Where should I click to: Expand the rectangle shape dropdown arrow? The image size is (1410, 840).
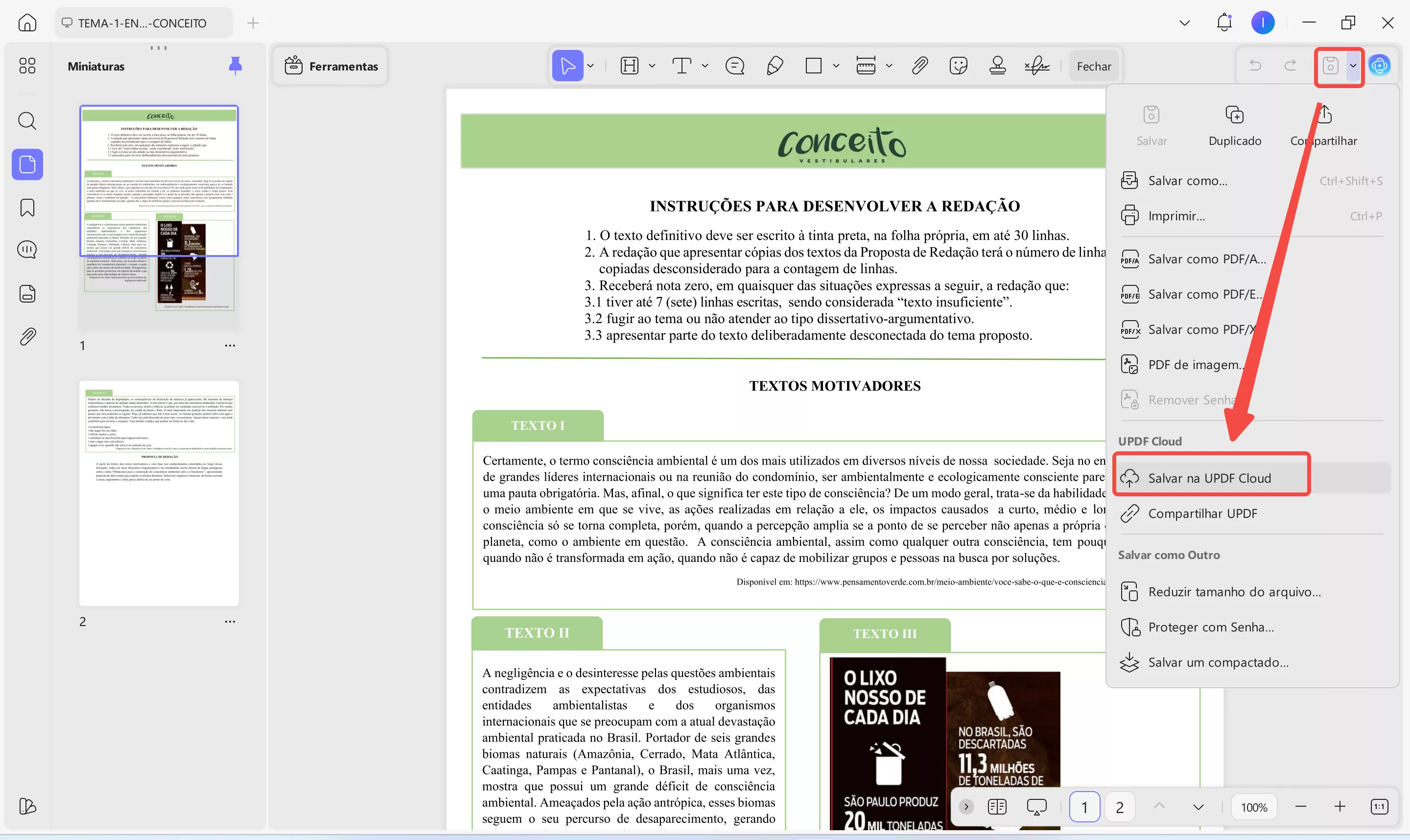(835, 66)
